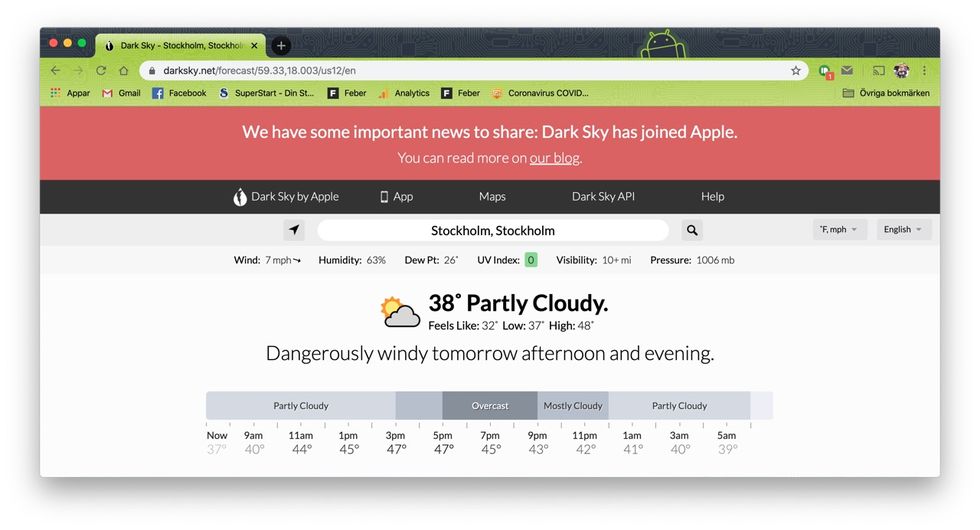Click the Overcast timeline segment

(x=490, y=406)
